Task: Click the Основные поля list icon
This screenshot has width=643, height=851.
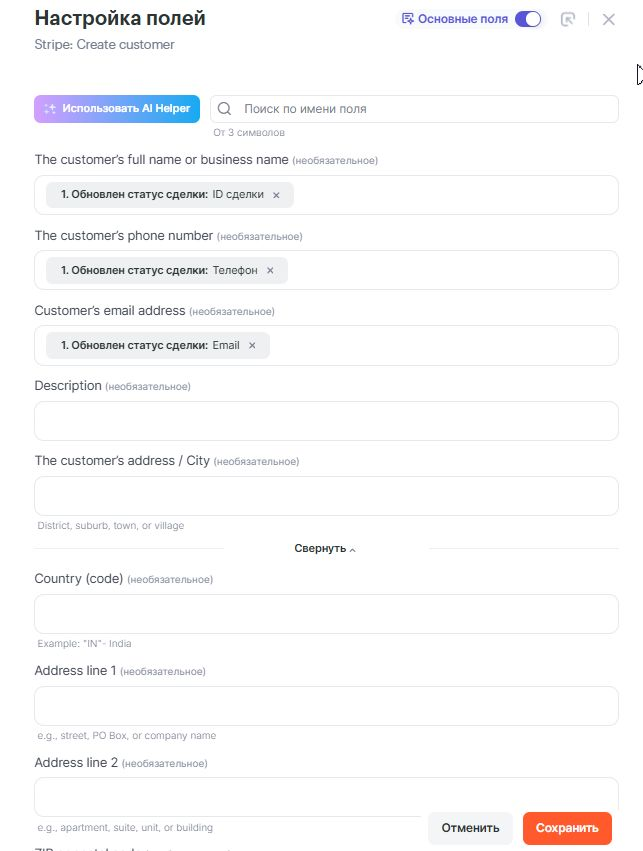Action: click(x=407, y=19)
